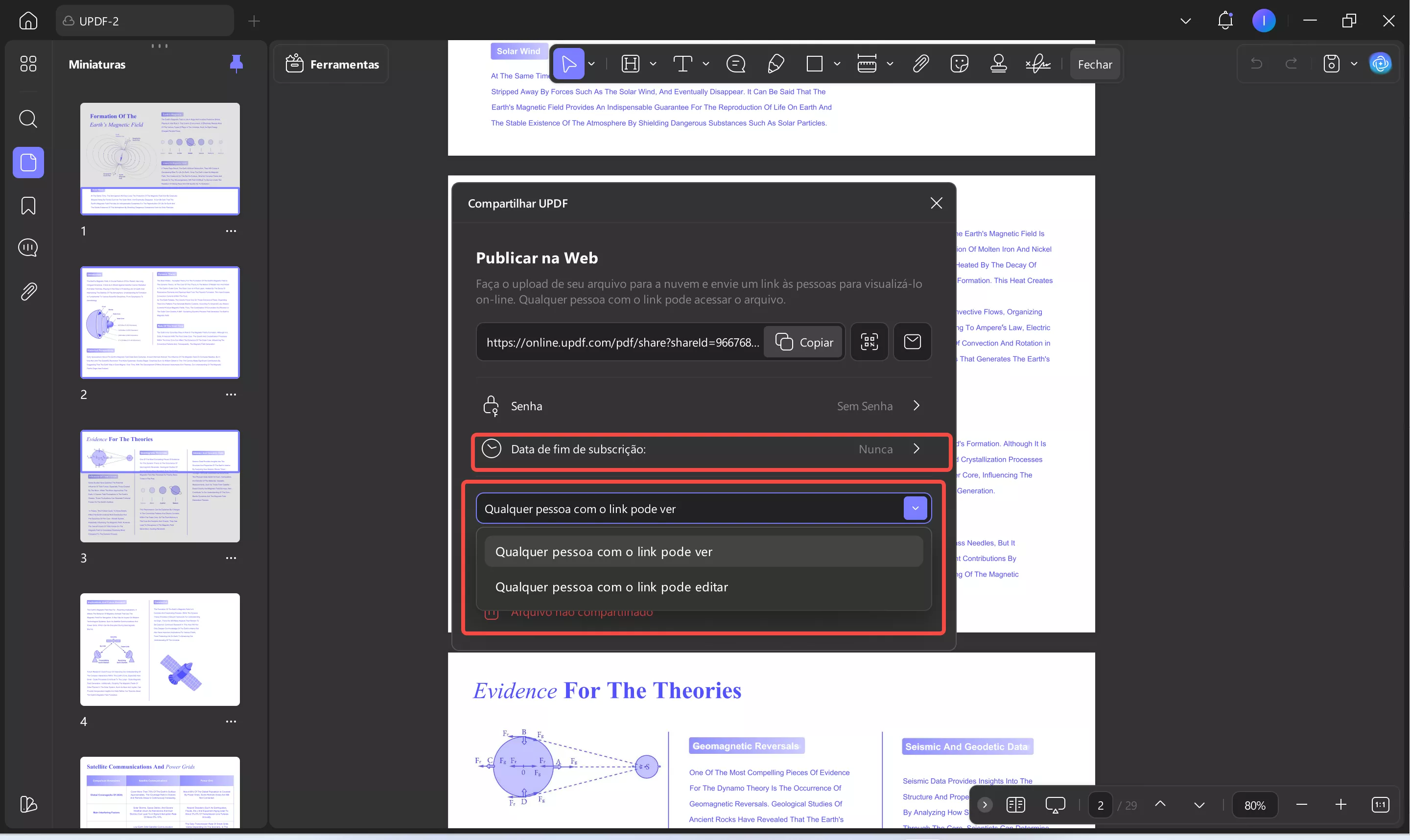The height and width of the screenshot is (840, 1410).
Task: Select the sticker tool icon
Action: point(960,64)
